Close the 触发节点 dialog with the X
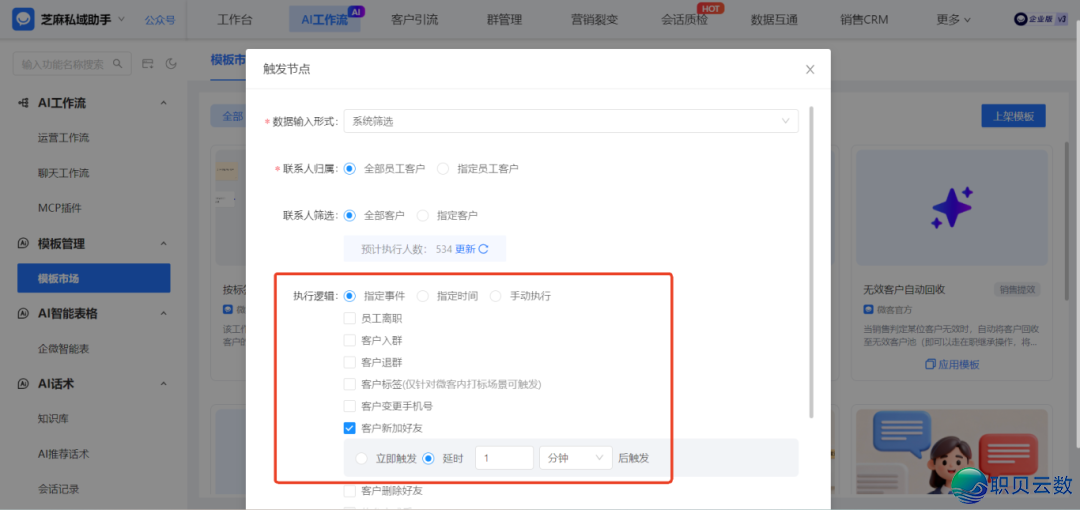Viewport: 1080px width, 510px height. click(810, 69)
